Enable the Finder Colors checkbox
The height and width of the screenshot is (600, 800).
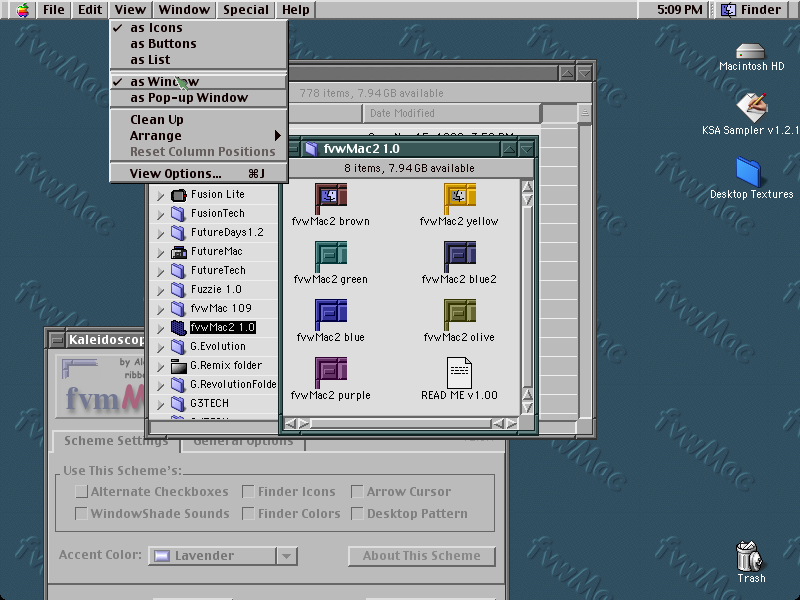(248, 513)
